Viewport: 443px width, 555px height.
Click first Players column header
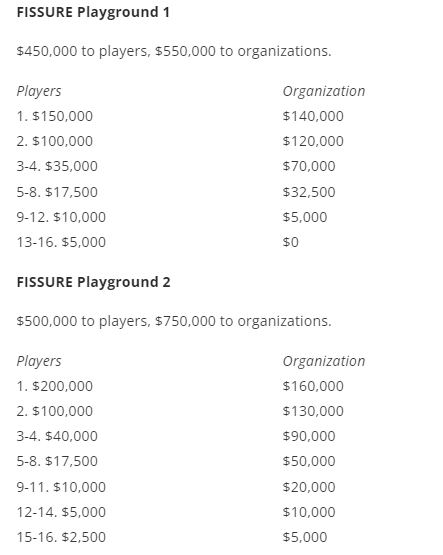coord(39,91)
